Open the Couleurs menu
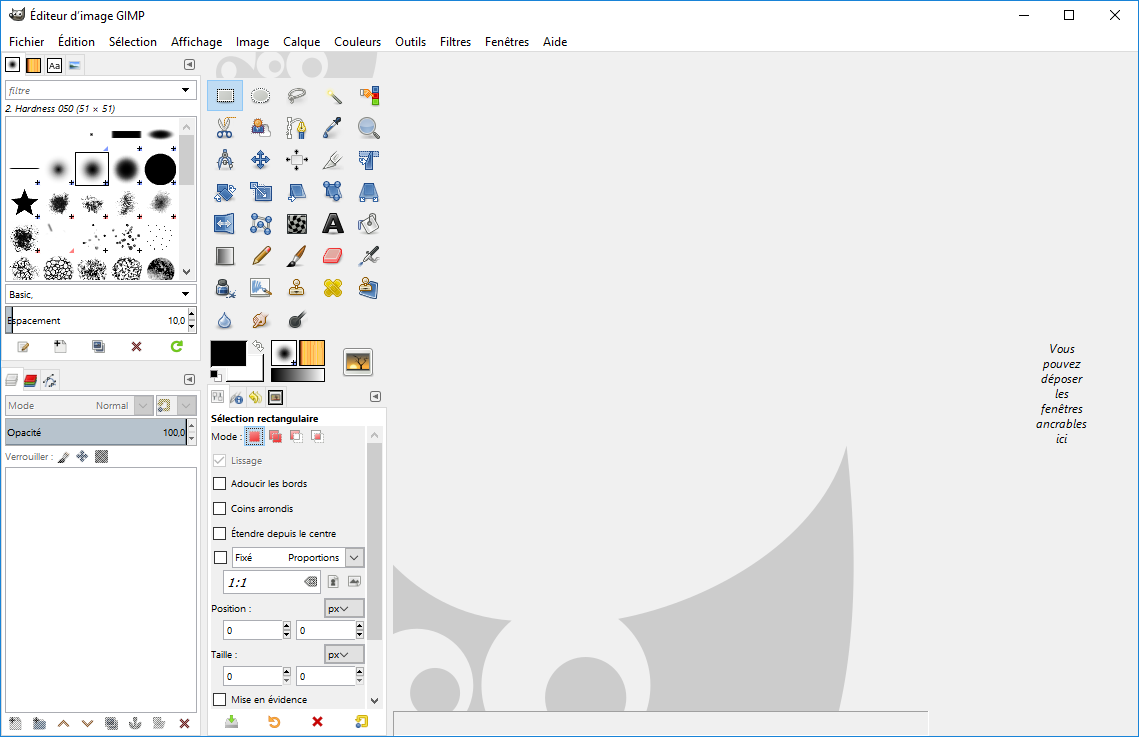1139x737 pixels. (x=357, y=41)
